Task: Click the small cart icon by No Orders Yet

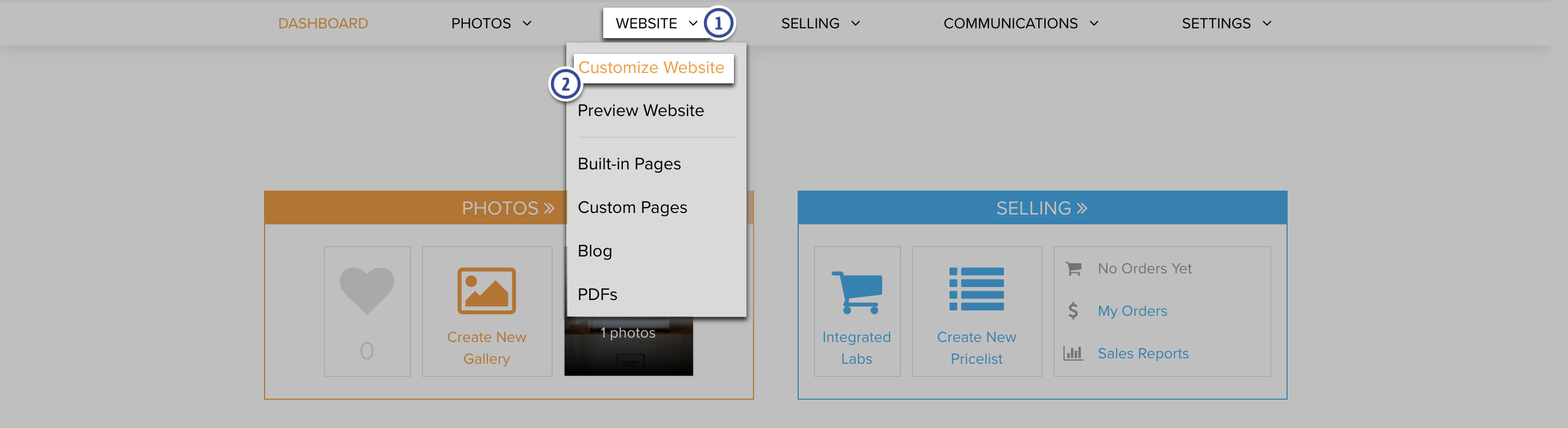Action: point(1073,268)
